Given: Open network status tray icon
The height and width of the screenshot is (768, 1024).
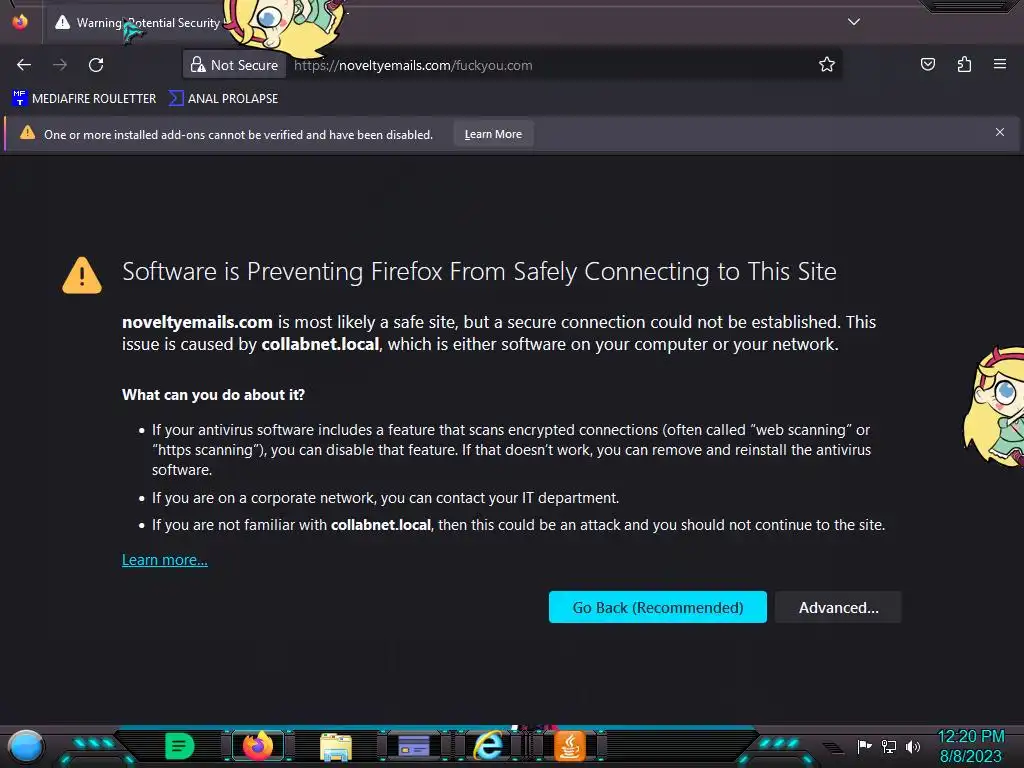Looking at the screenshot, I should (889, 746).
